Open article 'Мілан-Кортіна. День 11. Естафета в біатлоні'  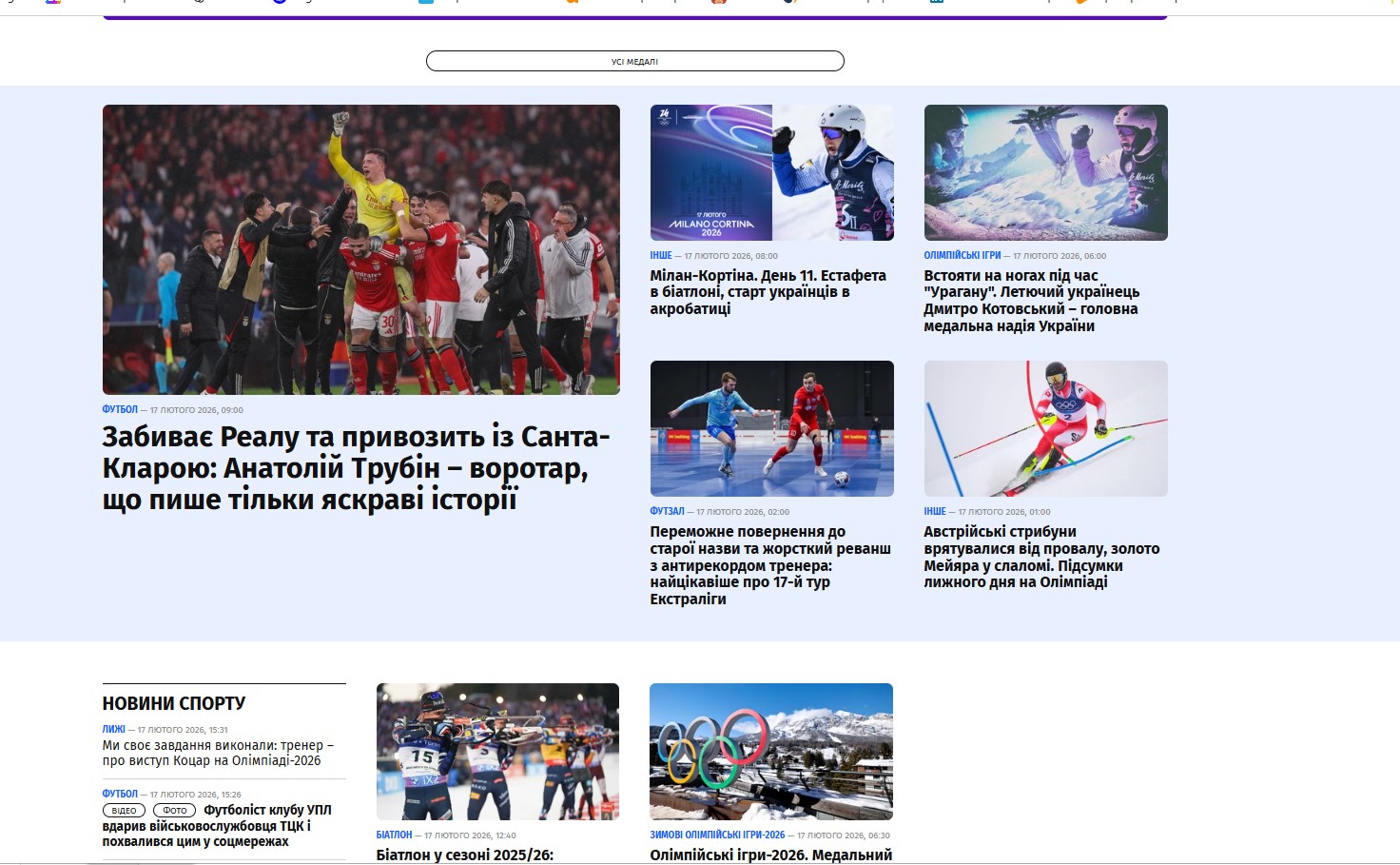pos(768,292)
